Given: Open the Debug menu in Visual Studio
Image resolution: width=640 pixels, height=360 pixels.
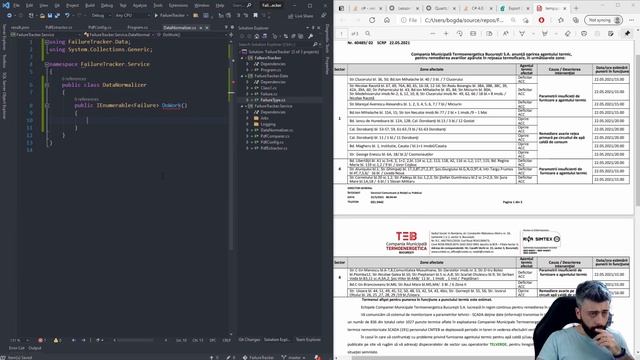Looking at the screenshot, I should coord(107,5).
